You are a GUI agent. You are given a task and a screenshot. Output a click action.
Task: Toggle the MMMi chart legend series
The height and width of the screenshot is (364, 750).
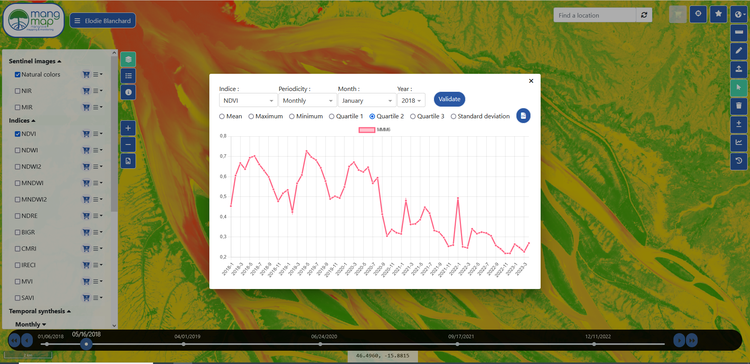[375, 130]
